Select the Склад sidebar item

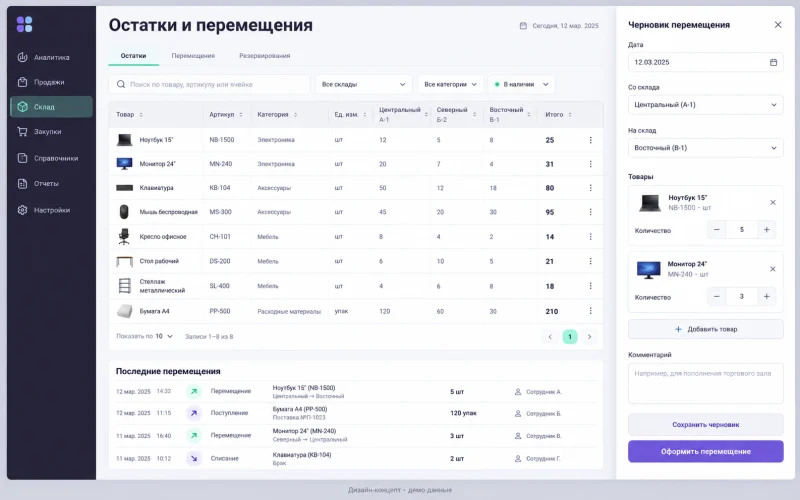[x=51, y=107]
